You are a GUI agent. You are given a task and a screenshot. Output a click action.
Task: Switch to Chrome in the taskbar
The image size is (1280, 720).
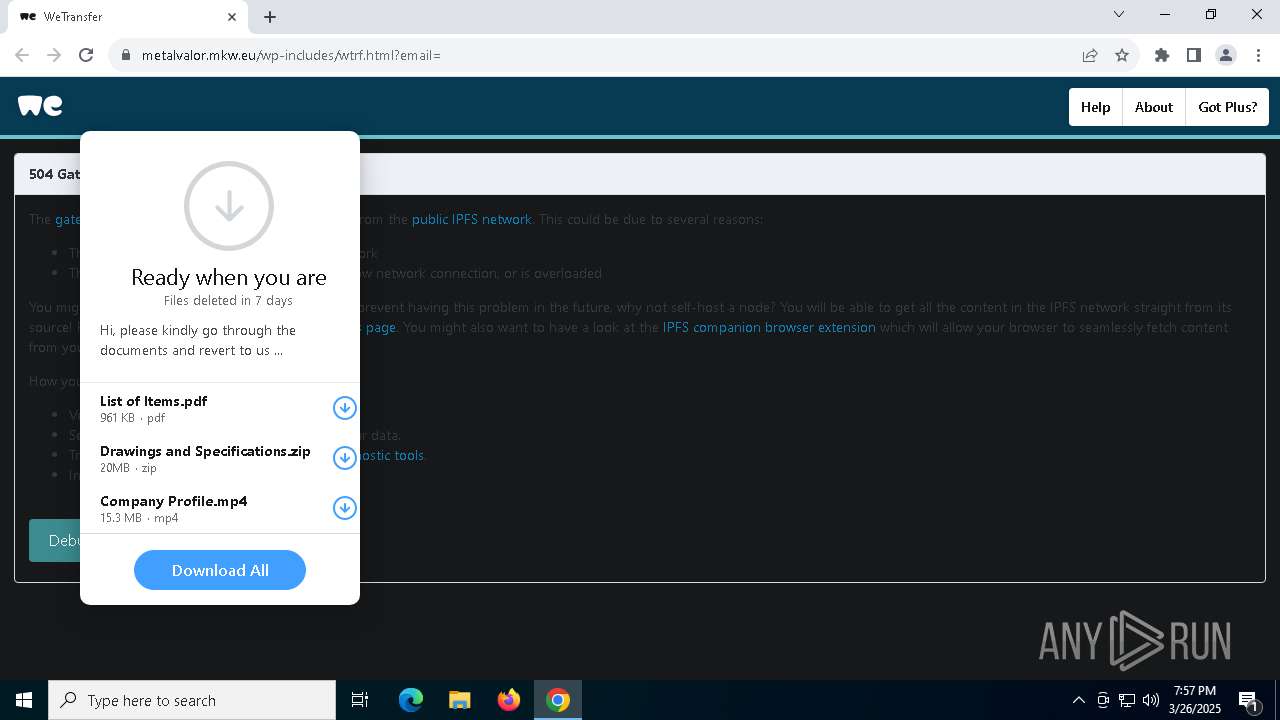point(558,700)
